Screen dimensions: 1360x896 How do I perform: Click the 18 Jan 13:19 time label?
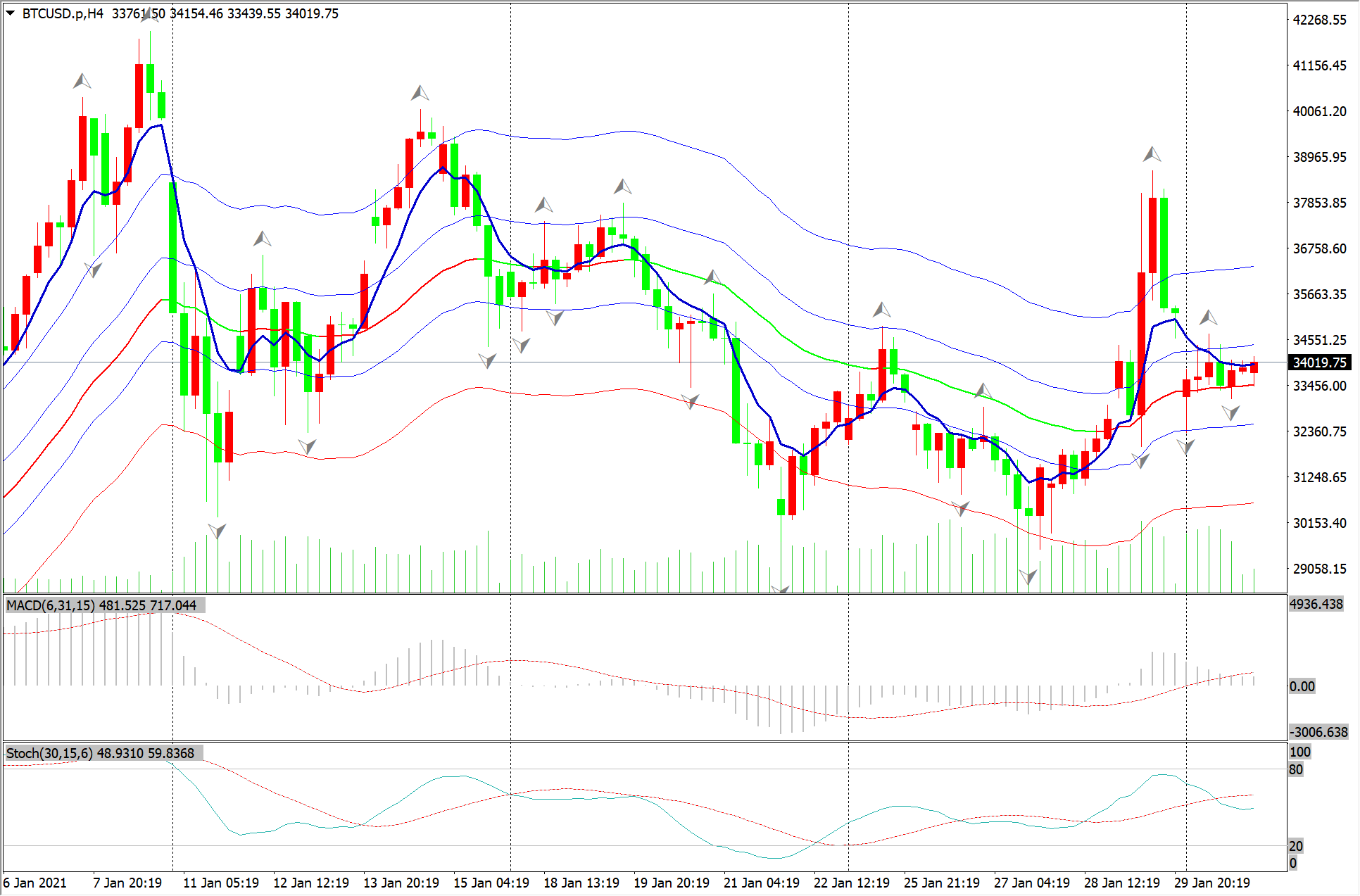pos(581,883)
